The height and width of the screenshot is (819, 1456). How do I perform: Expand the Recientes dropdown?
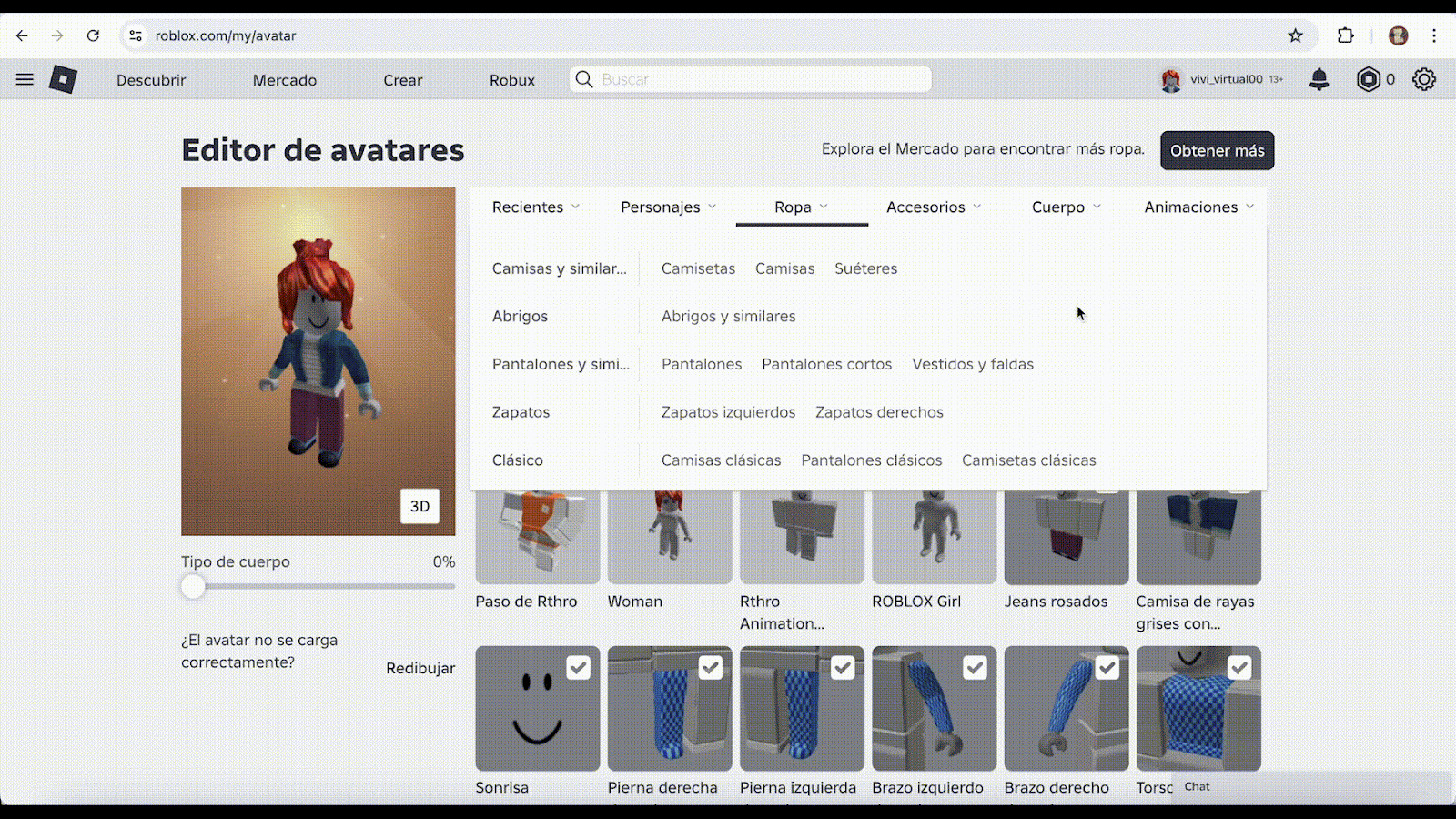coord(536,207)
